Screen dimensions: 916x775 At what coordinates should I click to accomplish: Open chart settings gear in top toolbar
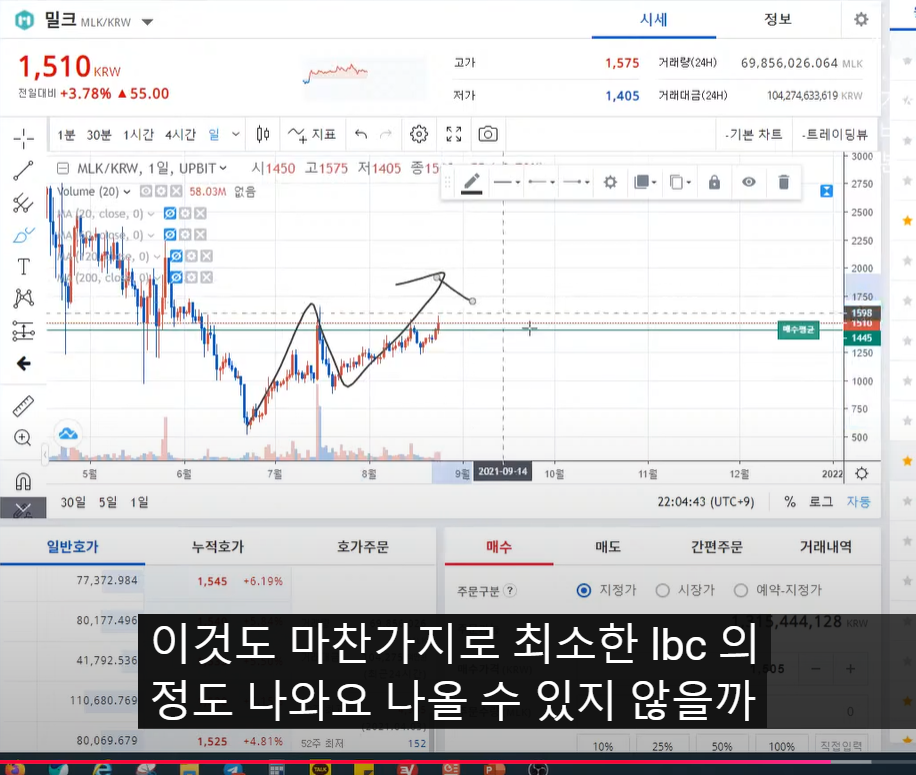pyautogui.click(x=419, y=134)
